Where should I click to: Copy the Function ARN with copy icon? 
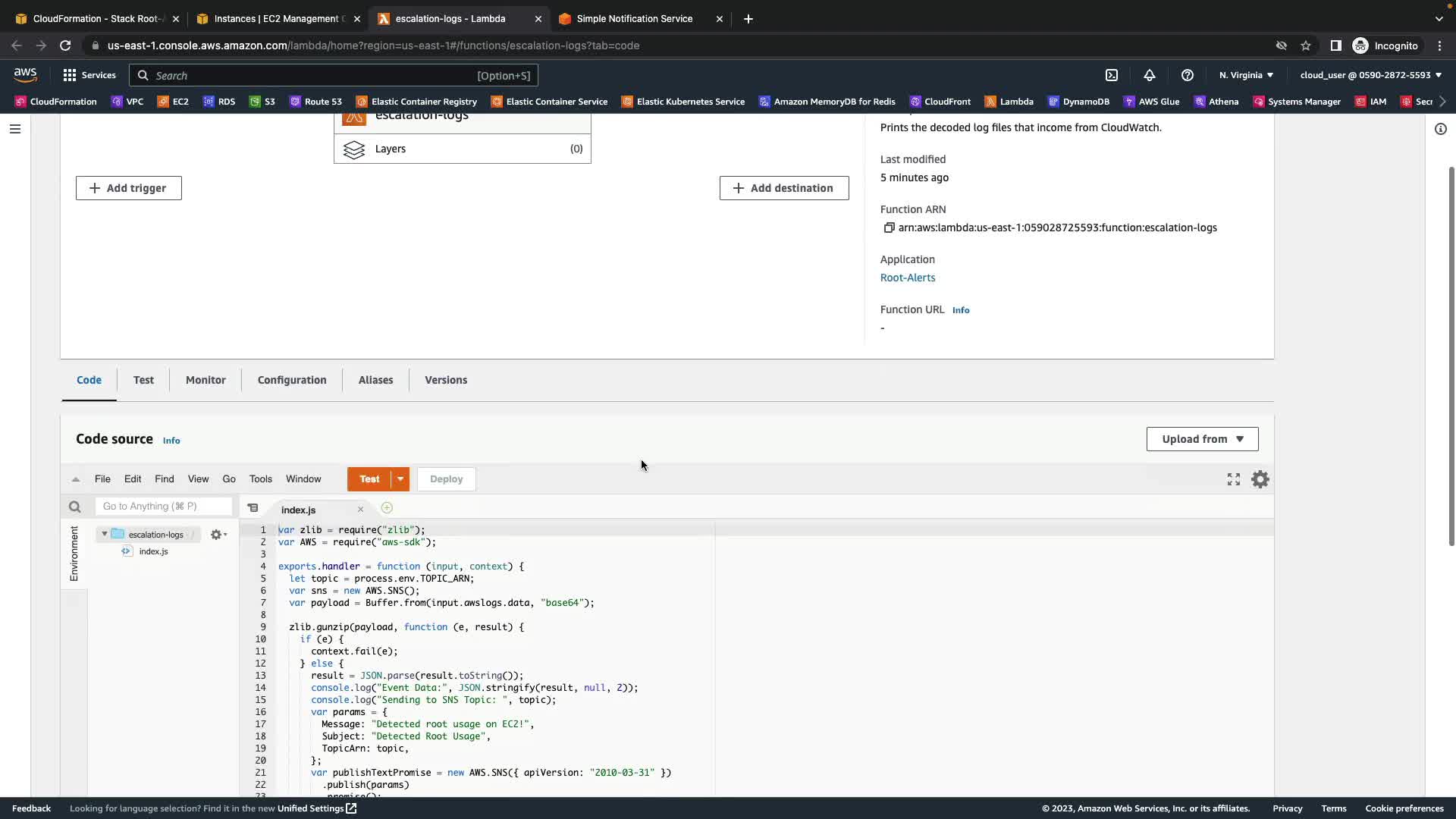tap(889, 227)
